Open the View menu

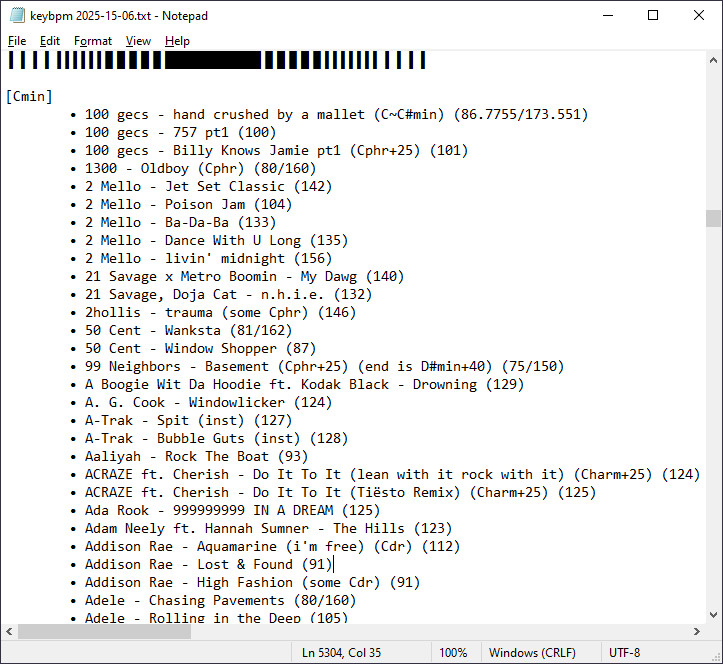138,41
